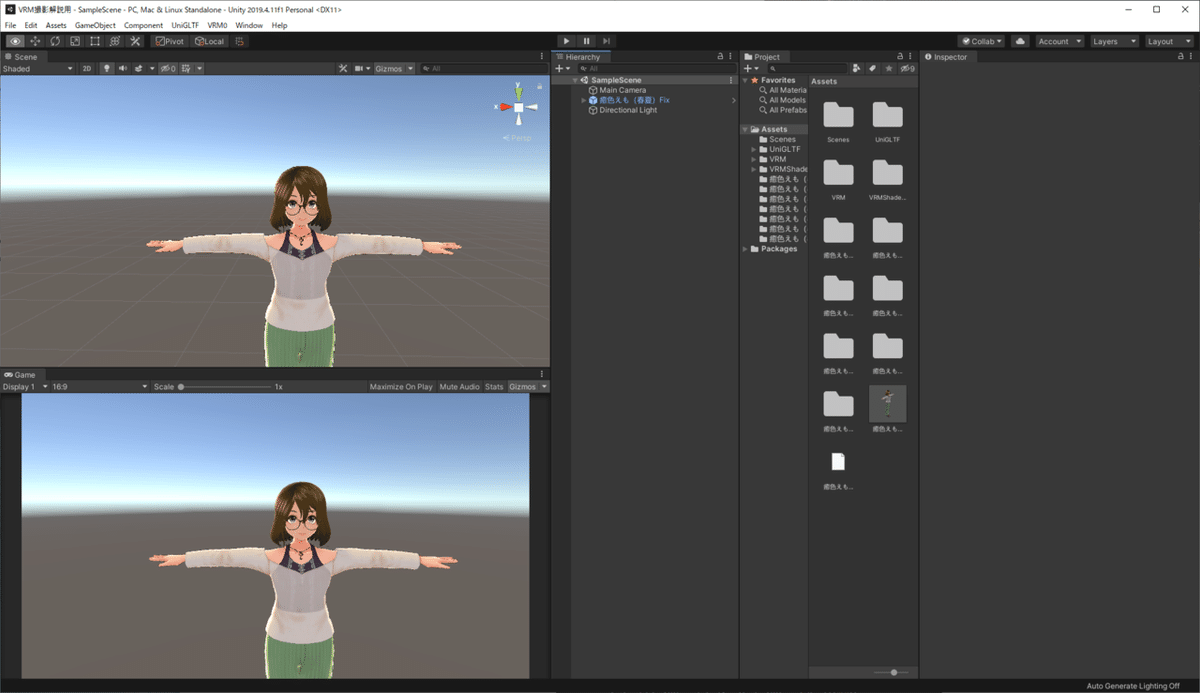Select the Rect Transform tool
The height and width of the screenshot is (693, 1200).
tap(95, 41)
